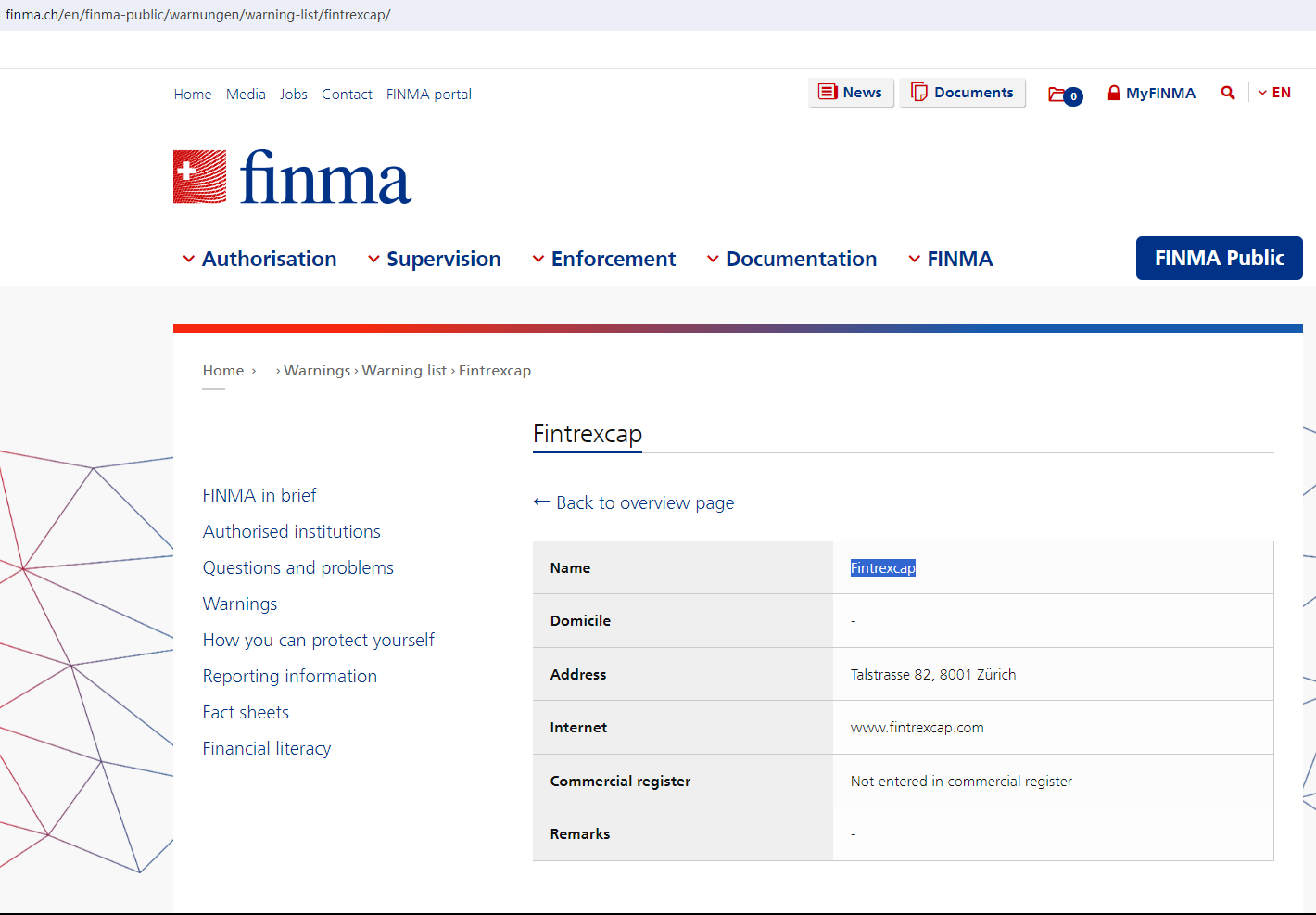Open FINMA in brief sidebar link

(x=259, y=495)
